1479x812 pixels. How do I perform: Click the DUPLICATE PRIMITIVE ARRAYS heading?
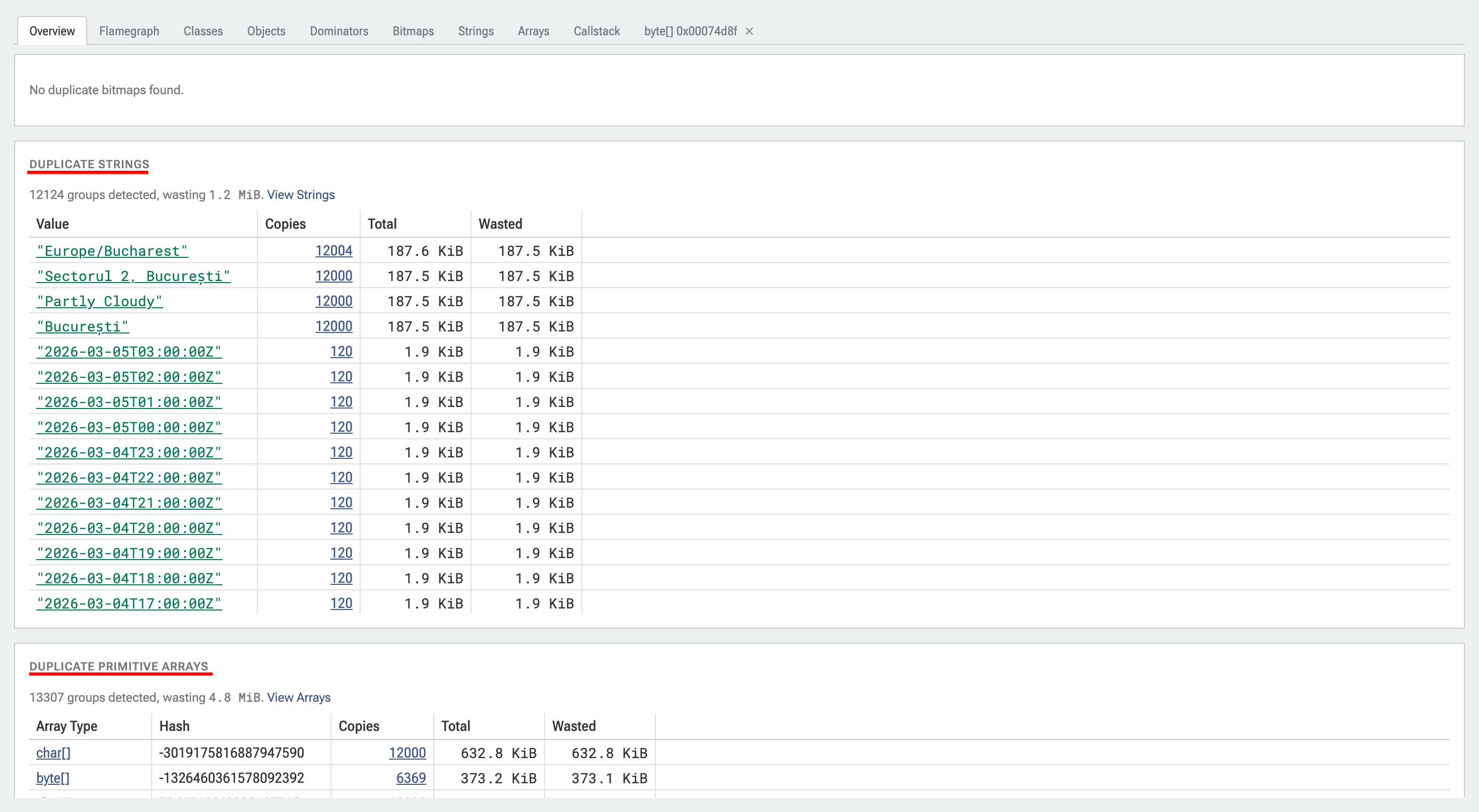pyautogui.click(x=119, y=666)
